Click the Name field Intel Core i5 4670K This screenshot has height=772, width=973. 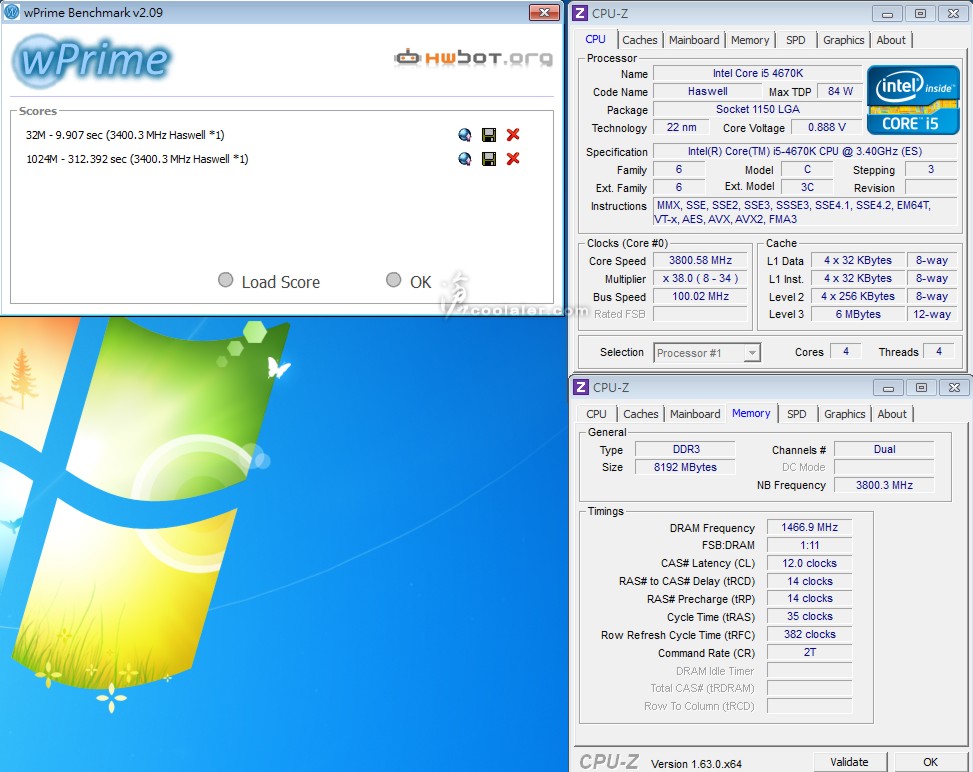[757, 73]
